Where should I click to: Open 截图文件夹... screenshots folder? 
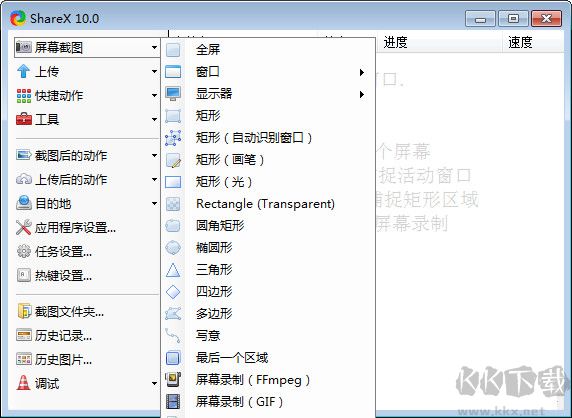[87, 311]
